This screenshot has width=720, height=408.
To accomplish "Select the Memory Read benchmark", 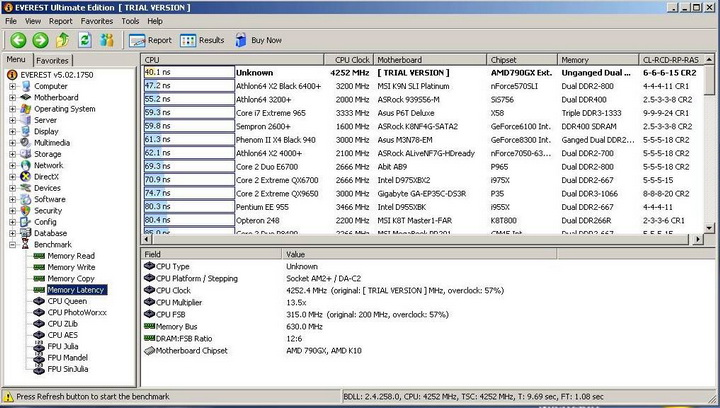I will pyautogui.click(x=71, y=256).
